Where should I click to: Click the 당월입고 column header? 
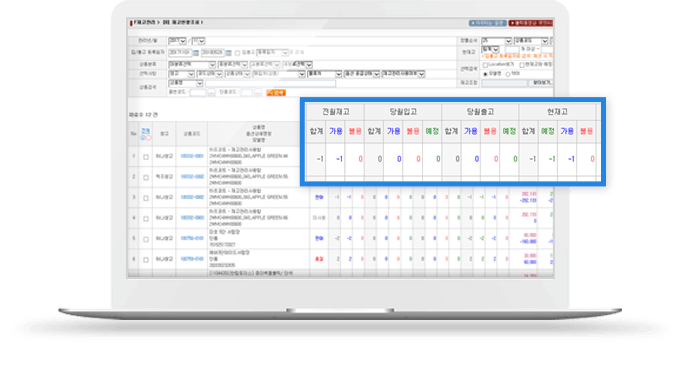tap(403, 112)
